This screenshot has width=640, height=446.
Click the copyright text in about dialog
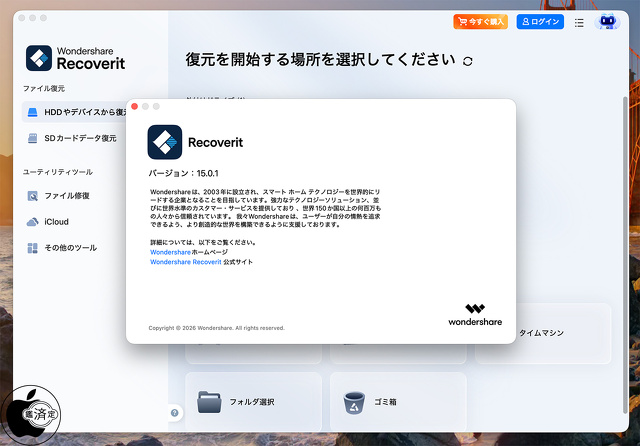(216, 328)
